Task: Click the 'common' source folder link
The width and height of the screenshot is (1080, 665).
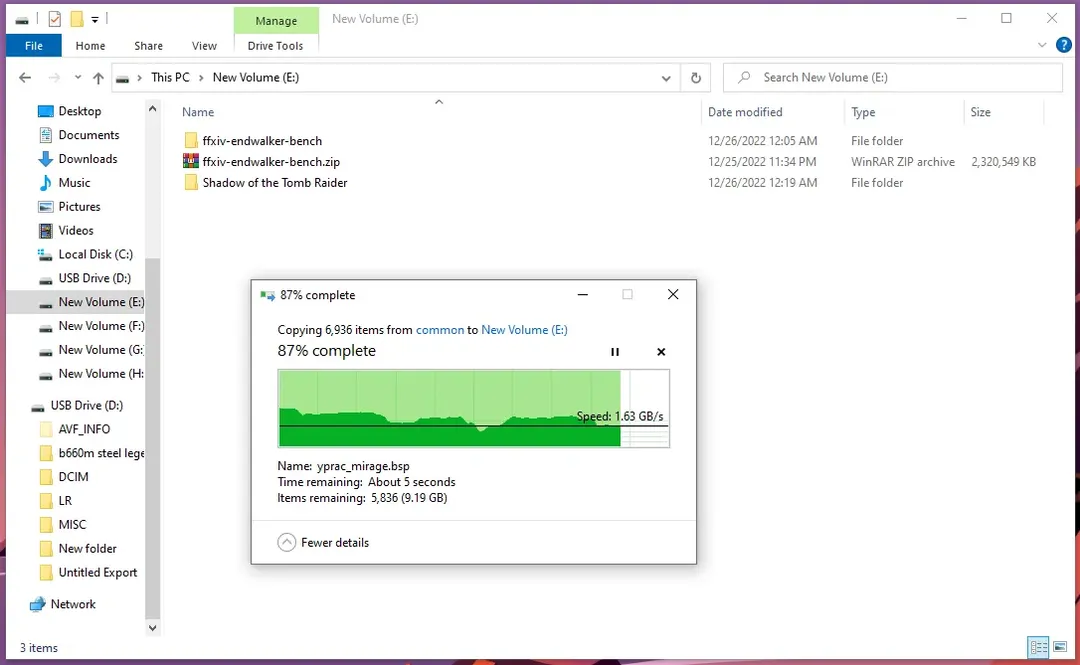Action: [x=440, y=330]
